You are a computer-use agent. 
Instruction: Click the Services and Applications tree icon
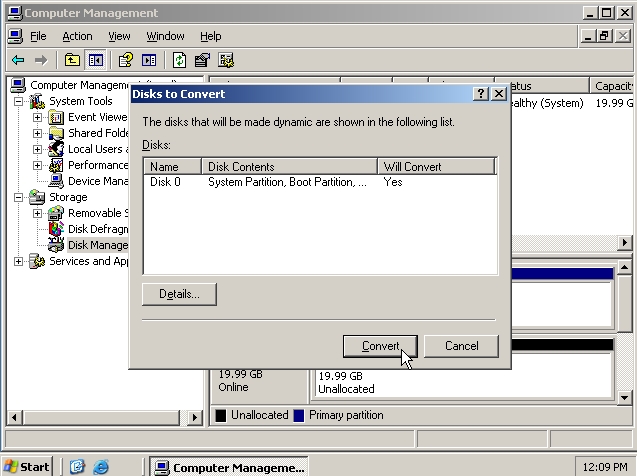(37, 261)
